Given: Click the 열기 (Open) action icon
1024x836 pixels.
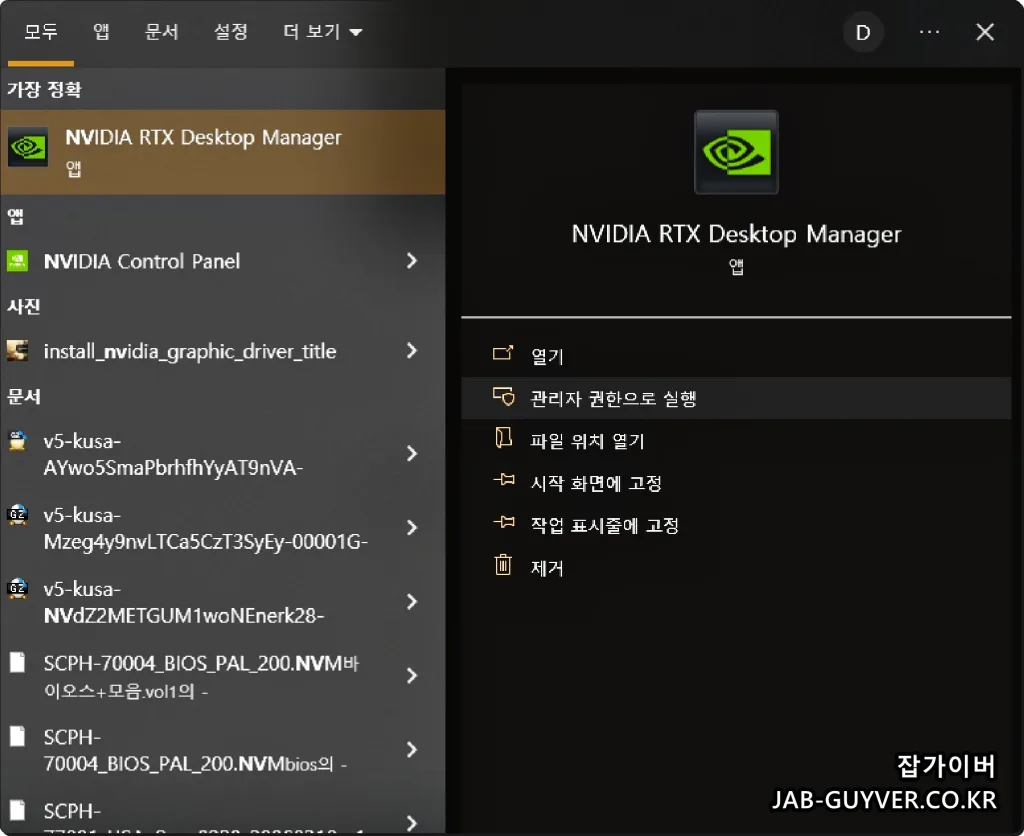Looking at the screenshot, I should (x=504, y=354).
